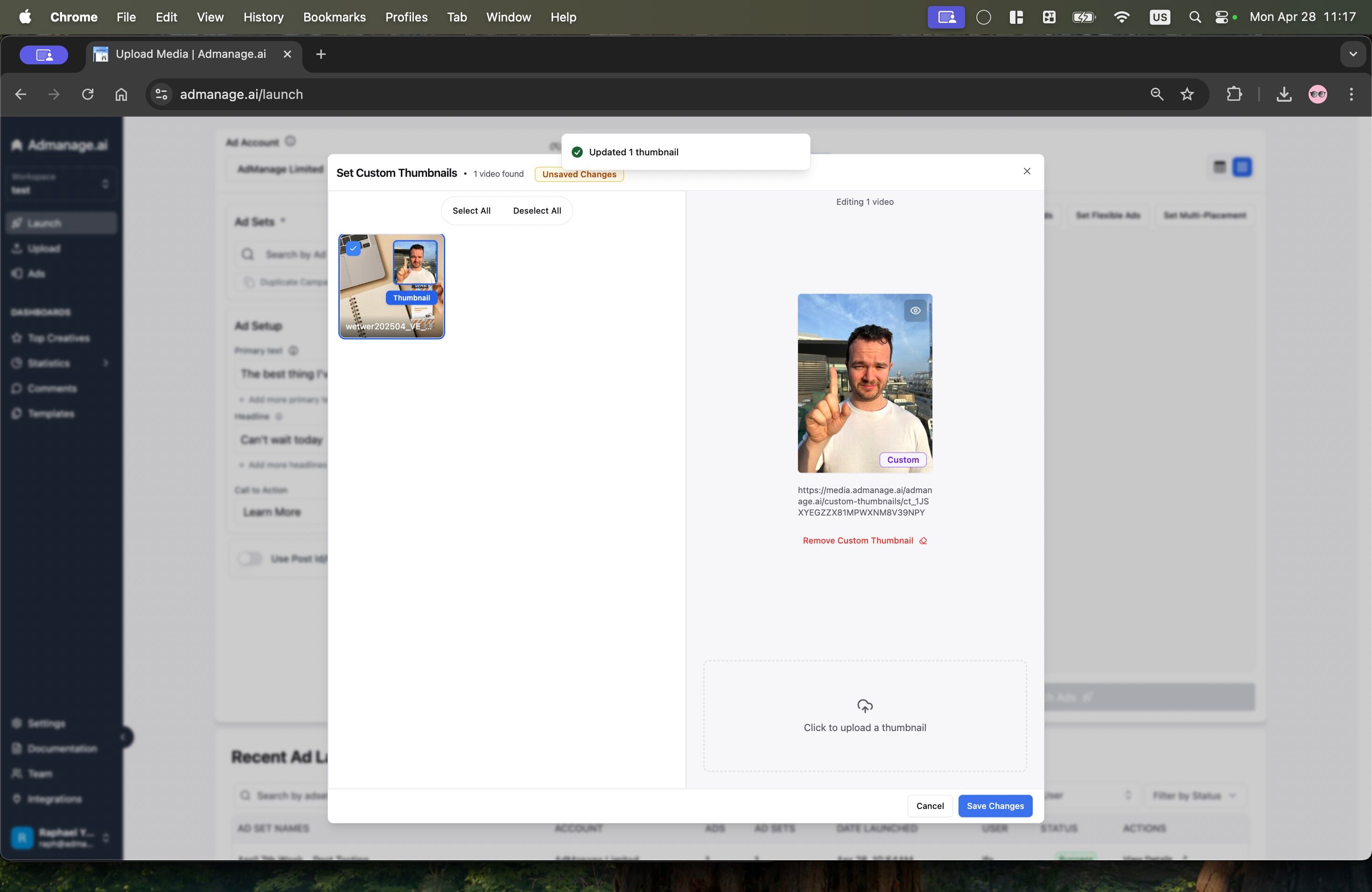
Task: Open macOS Control Center icon
Action: (x=1221, y=17)
